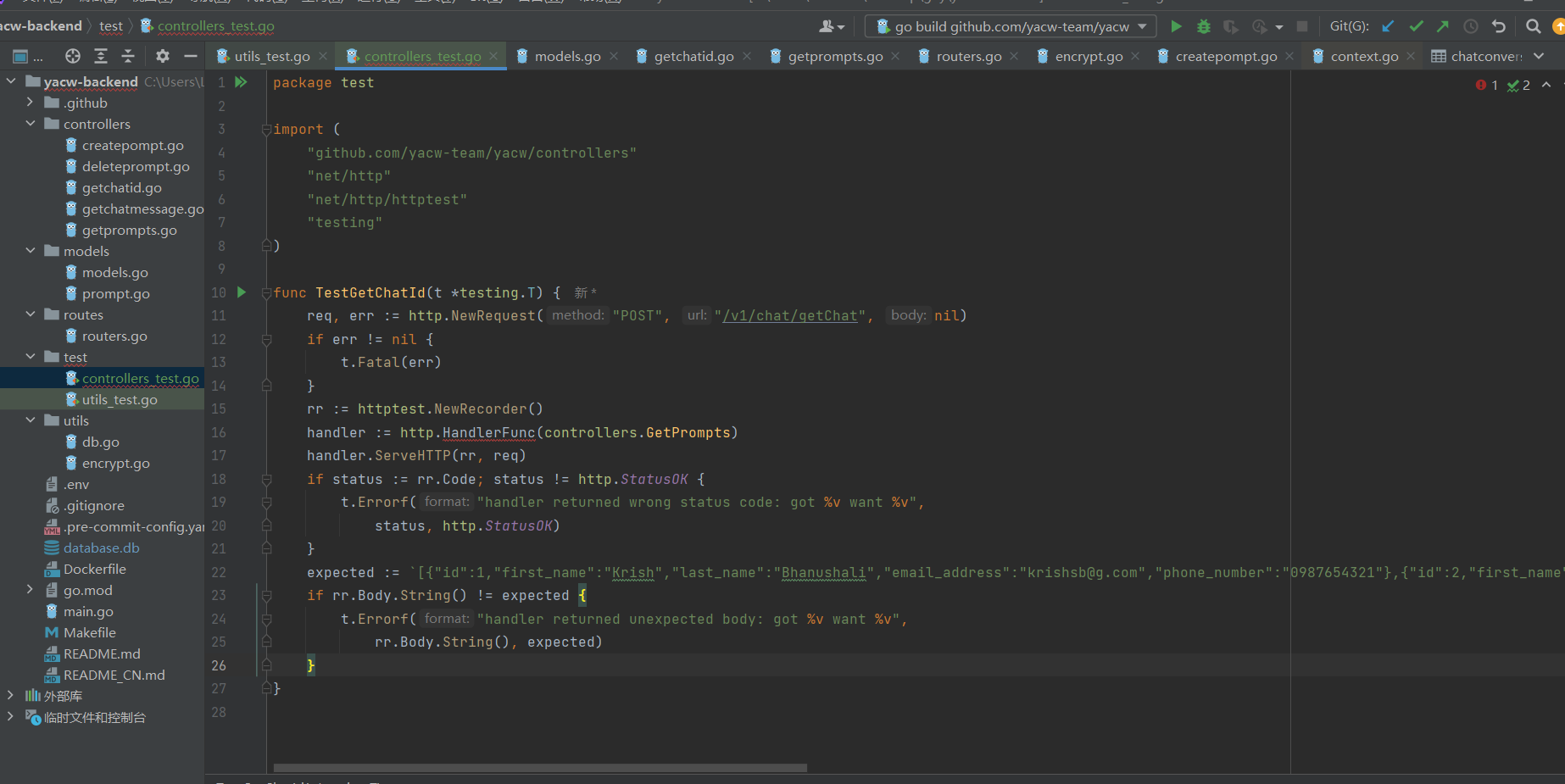Click the Git update project arrow
This screenshot has height=784, width=1565.
pos(1388,26)
